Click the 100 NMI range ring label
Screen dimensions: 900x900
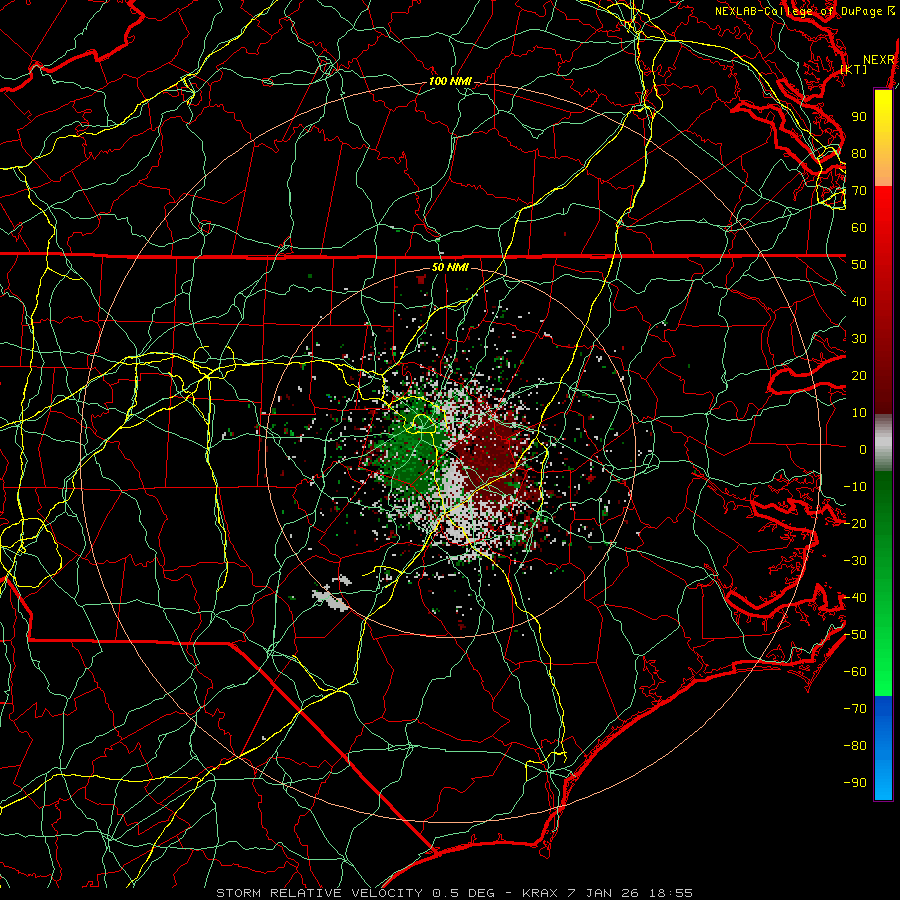tap(450, 82)
